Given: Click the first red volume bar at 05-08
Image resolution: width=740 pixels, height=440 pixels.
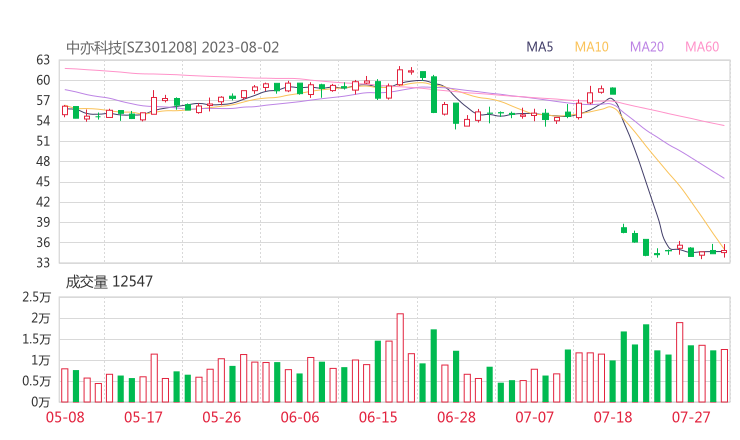Looking at the screenshot, I should click(65, 385).
